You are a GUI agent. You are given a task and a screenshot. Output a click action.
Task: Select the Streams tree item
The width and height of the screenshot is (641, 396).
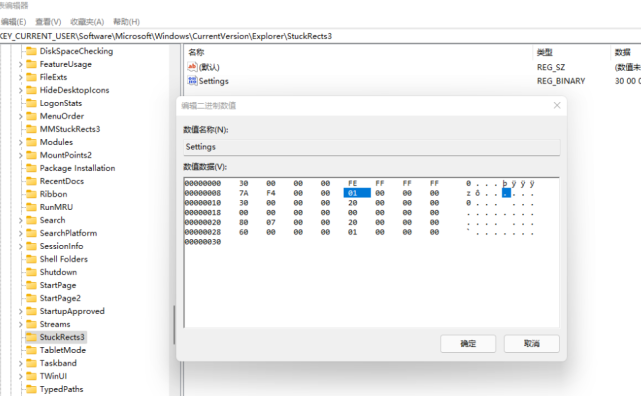55,324
